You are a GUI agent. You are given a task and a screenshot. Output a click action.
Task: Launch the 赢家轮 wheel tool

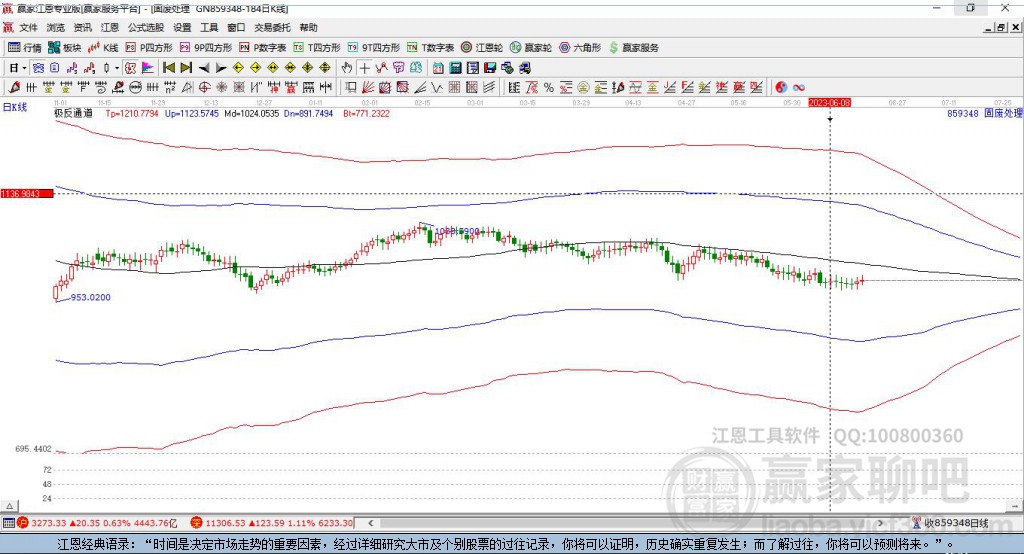[531, 48]
